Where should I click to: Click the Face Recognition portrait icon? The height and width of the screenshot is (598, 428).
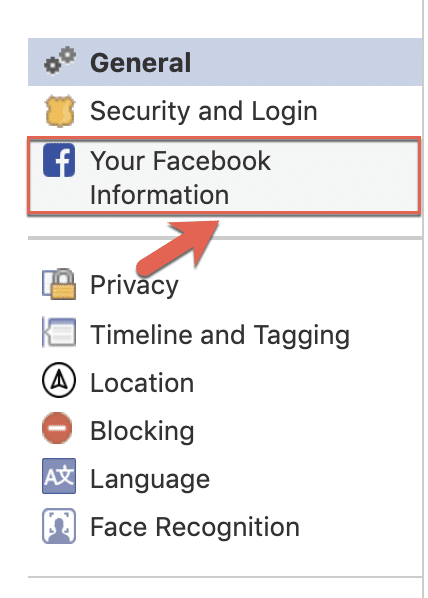59,526
